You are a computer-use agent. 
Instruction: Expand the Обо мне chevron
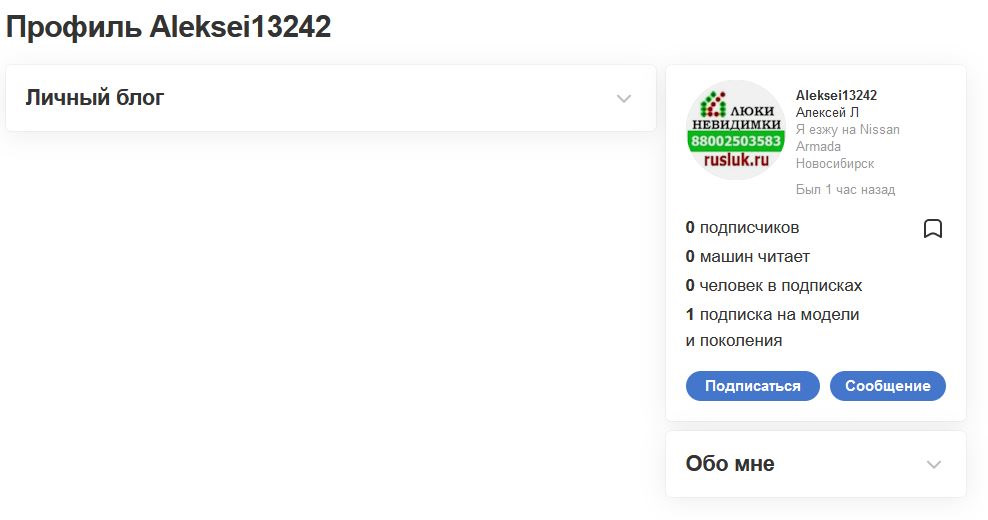[x=934, y=465]
